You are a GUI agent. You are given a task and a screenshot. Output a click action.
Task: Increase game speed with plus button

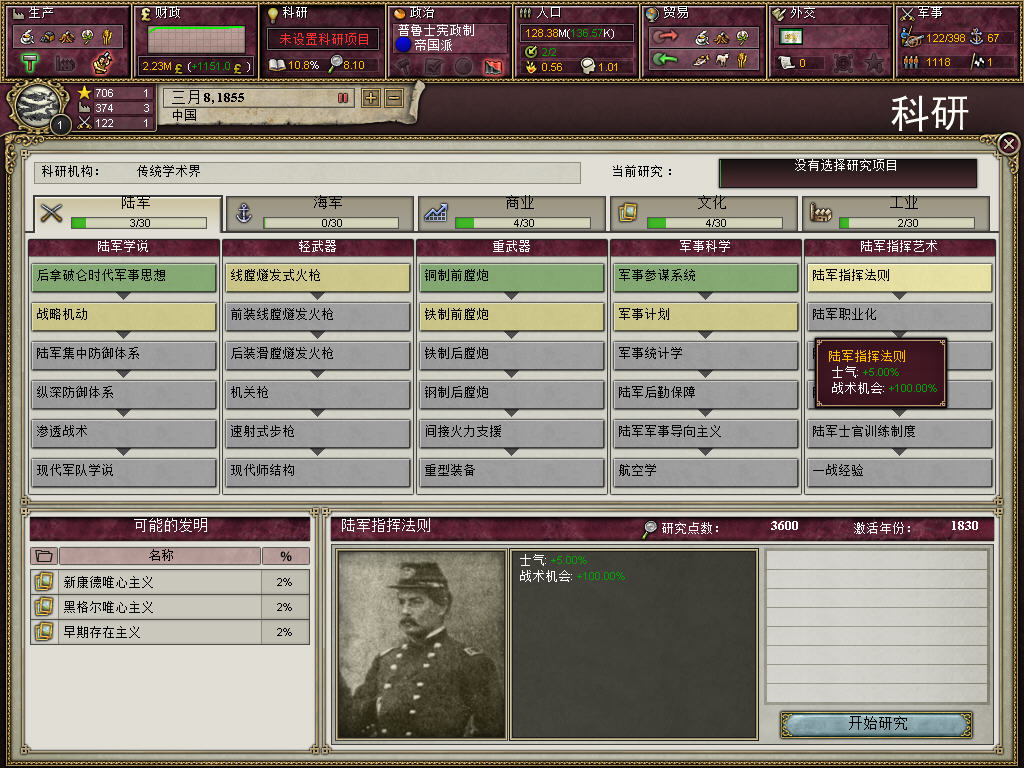click(x=371, y=98)
